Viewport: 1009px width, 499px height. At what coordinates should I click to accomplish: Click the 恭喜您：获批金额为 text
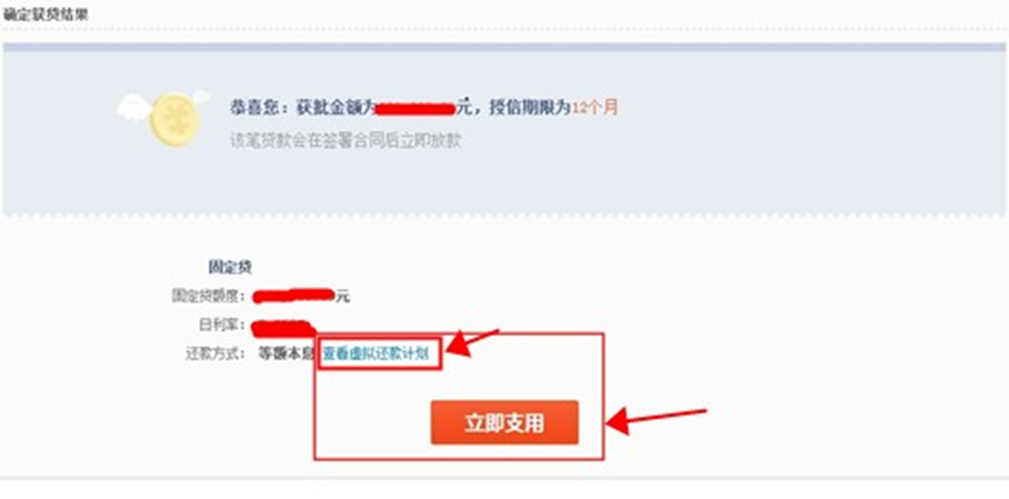click(302, 108)
